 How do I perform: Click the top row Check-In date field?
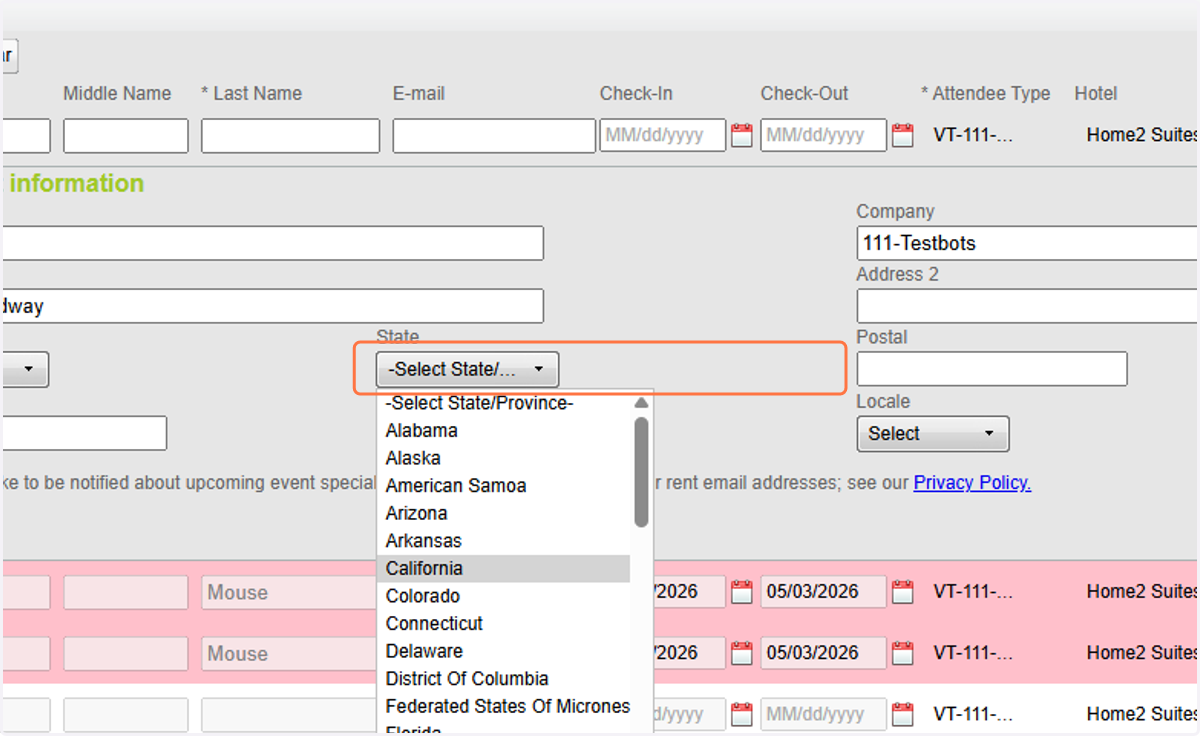coord(663,136)
